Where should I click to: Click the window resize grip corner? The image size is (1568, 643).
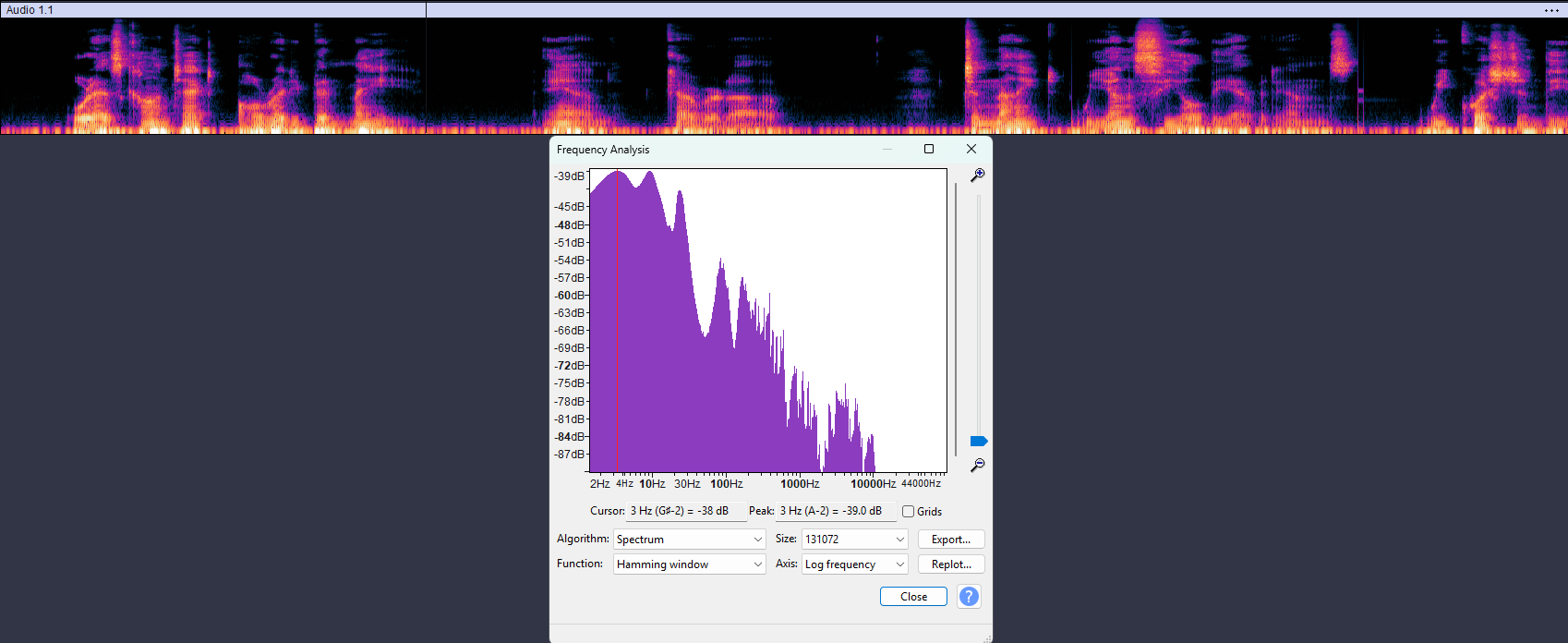(987, 637)
